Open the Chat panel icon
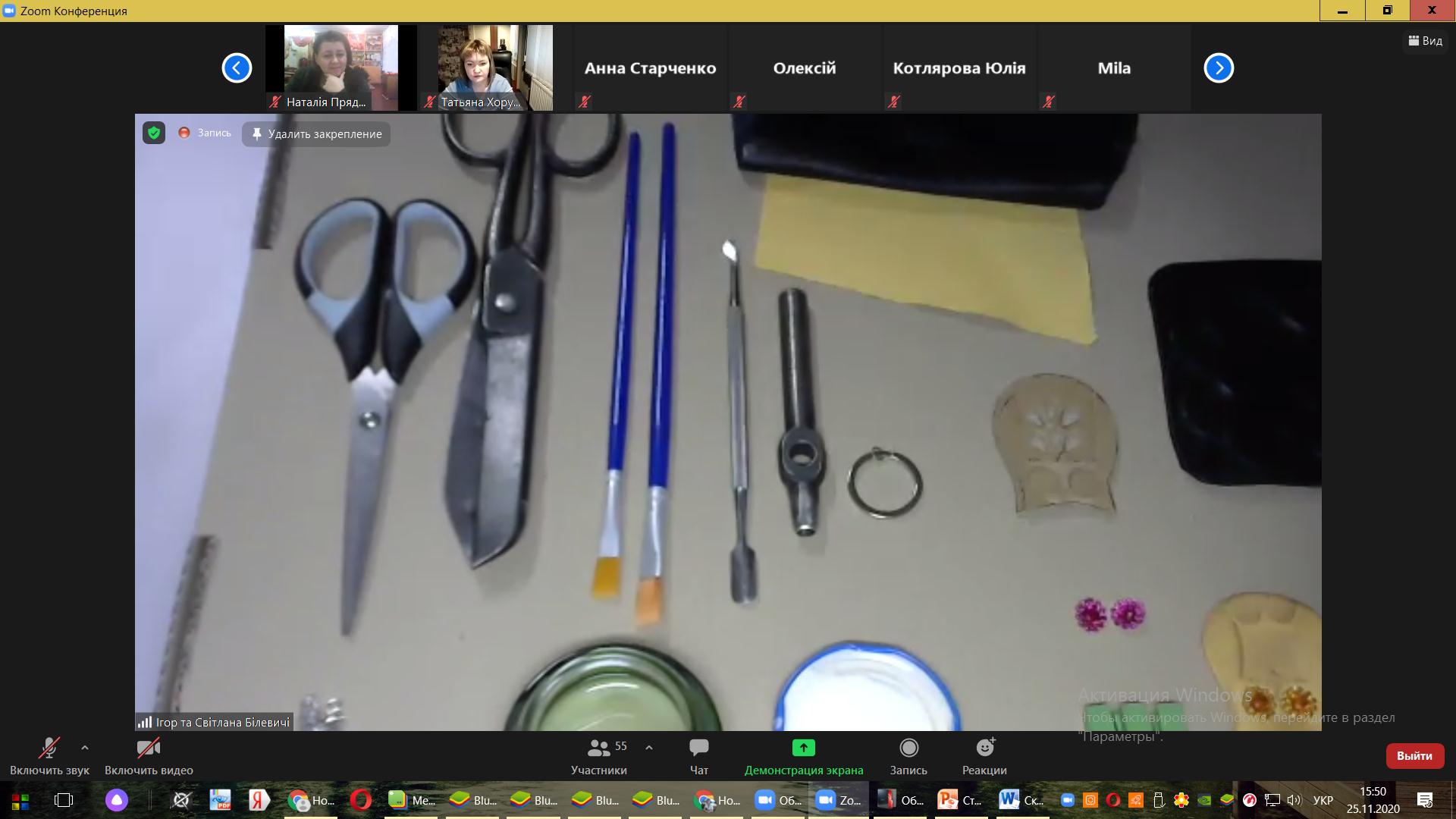The width and height of the screenshot is (1456, 819). tap(698, 748)
